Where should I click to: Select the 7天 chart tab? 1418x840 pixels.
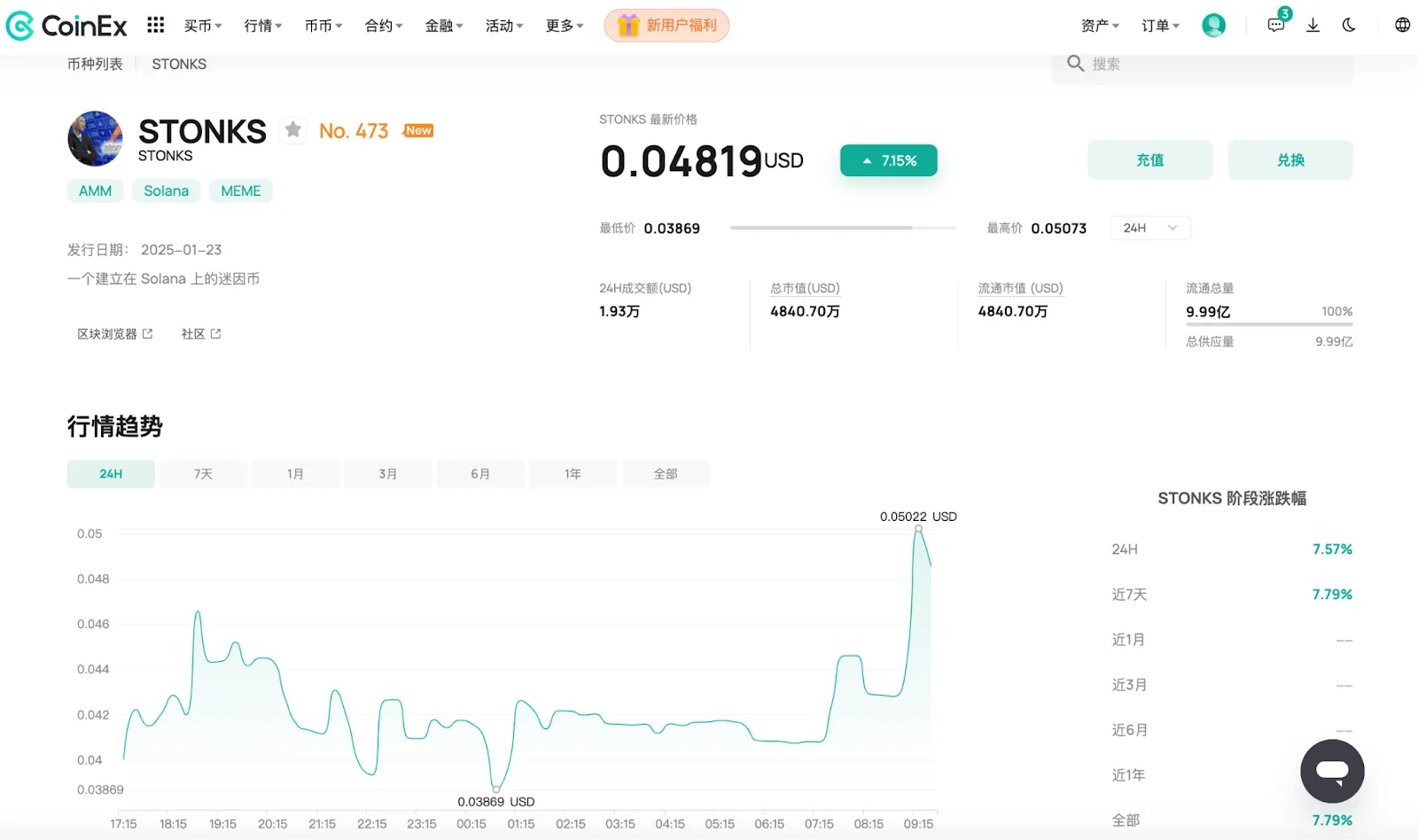pyautogui.click(x=203, y=474)
